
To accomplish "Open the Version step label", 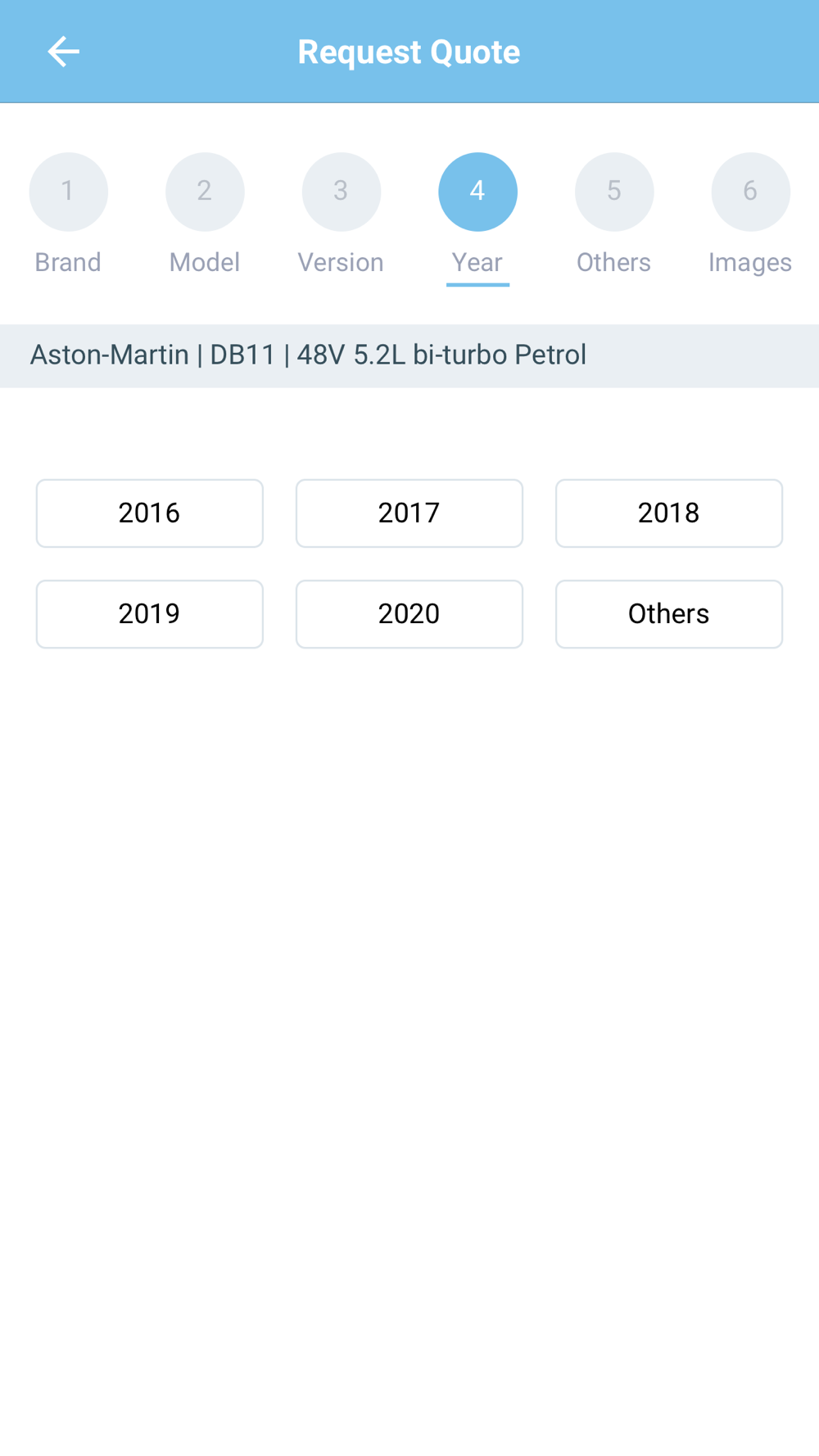I will (341, 262).
